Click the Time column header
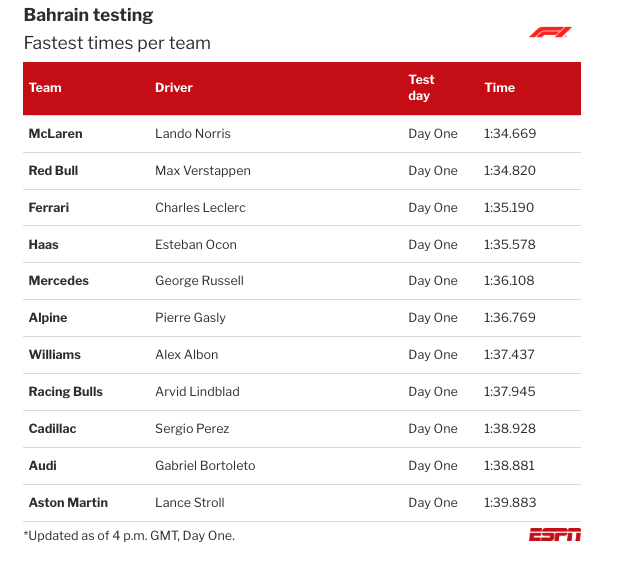 500,88
